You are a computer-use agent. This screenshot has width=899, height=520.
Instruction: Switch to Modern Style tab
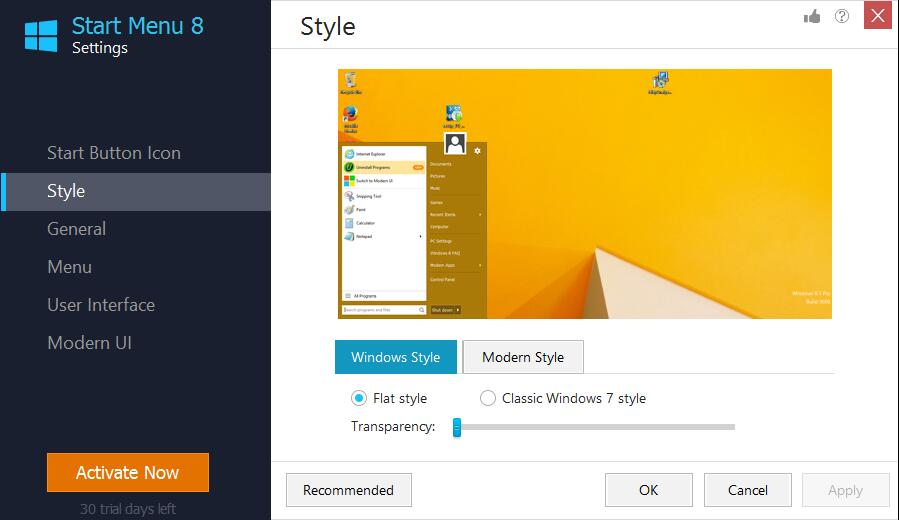(523, 357)
